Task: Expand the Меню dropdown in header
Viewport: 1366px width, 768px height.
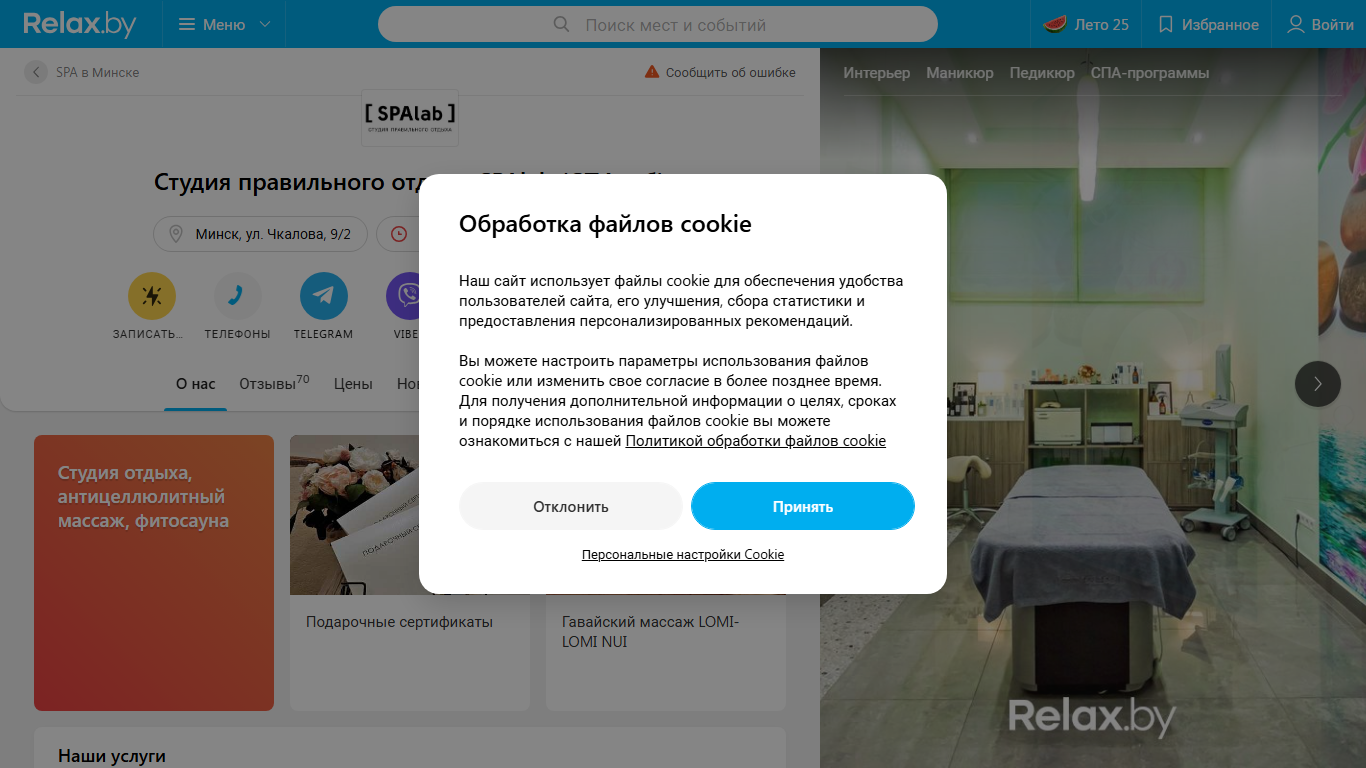Action: click(225, 24)
